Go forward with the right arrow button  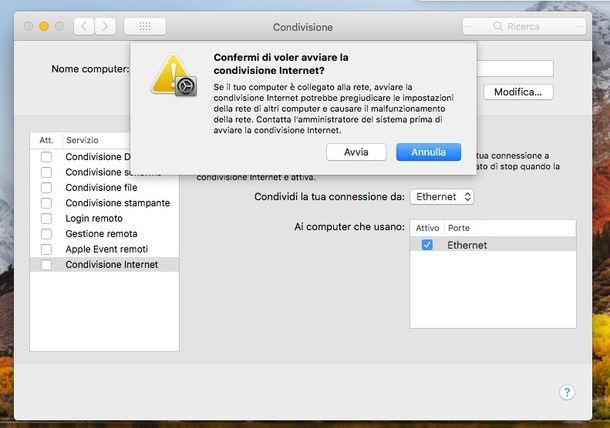105,26
